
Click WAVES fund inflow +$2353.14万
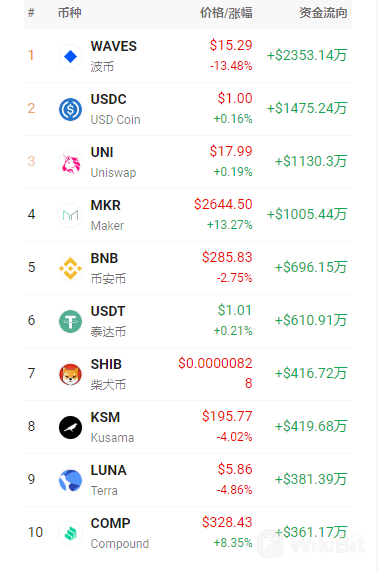307,55
